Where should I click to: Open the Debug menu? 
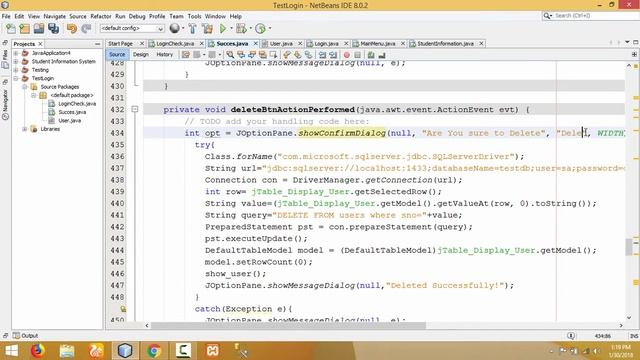coord(137,16)
